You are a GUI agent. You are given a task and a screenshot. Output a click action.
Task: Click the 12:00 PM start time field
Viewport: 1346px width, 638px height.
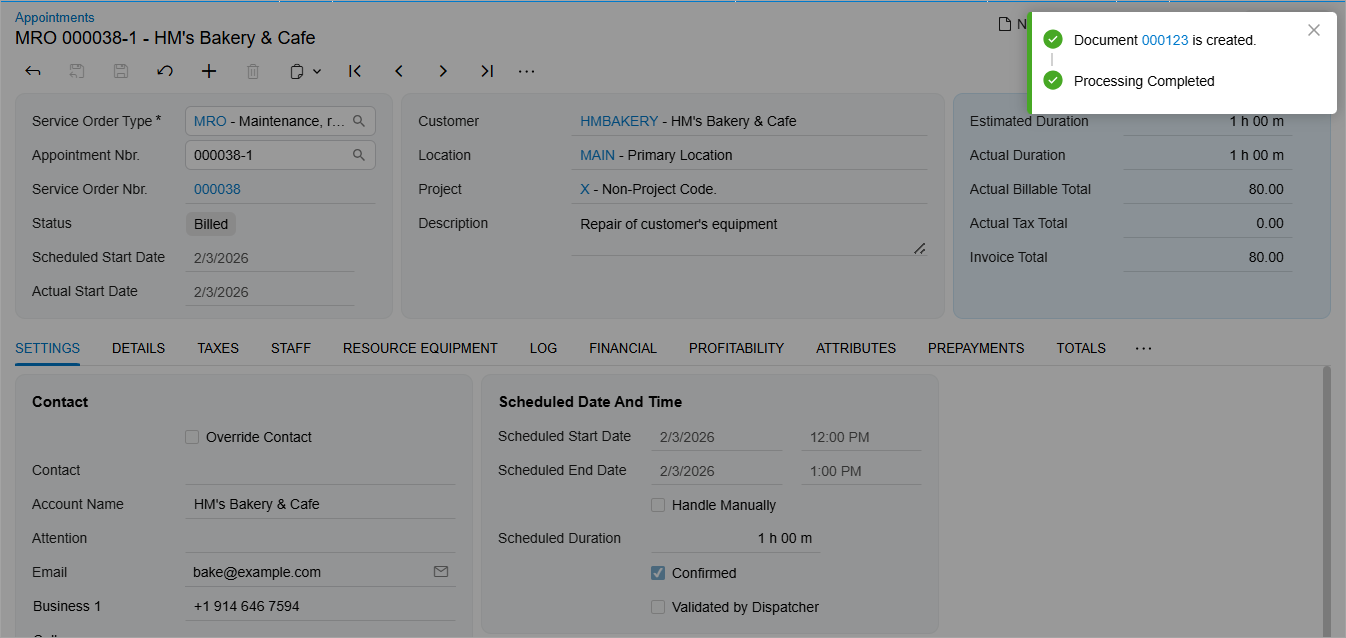(862, 437)
